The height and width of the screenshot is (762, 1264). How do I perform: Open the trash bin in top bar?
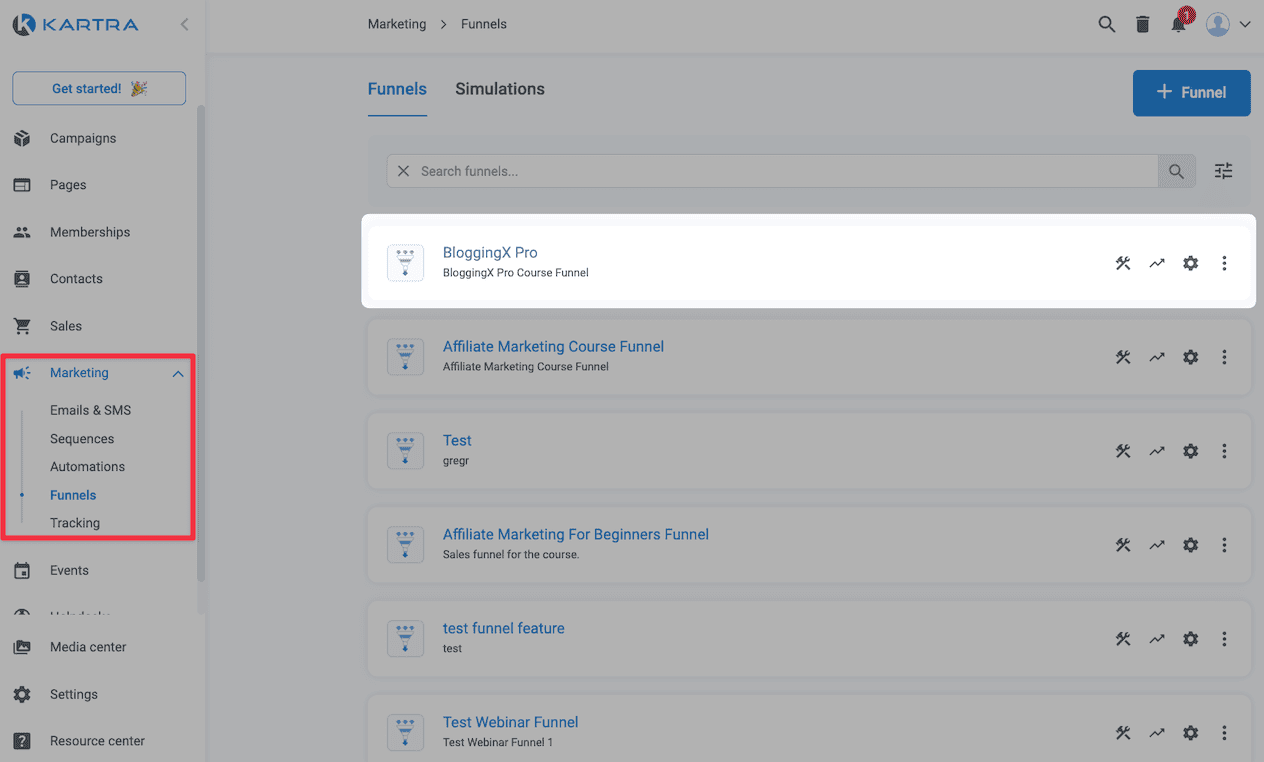pos(1142,24)
